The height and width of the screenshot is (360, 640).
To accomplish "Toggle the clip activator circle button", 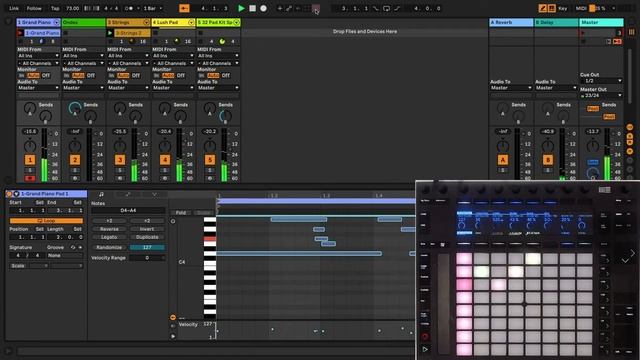I will tap(9, 194).
